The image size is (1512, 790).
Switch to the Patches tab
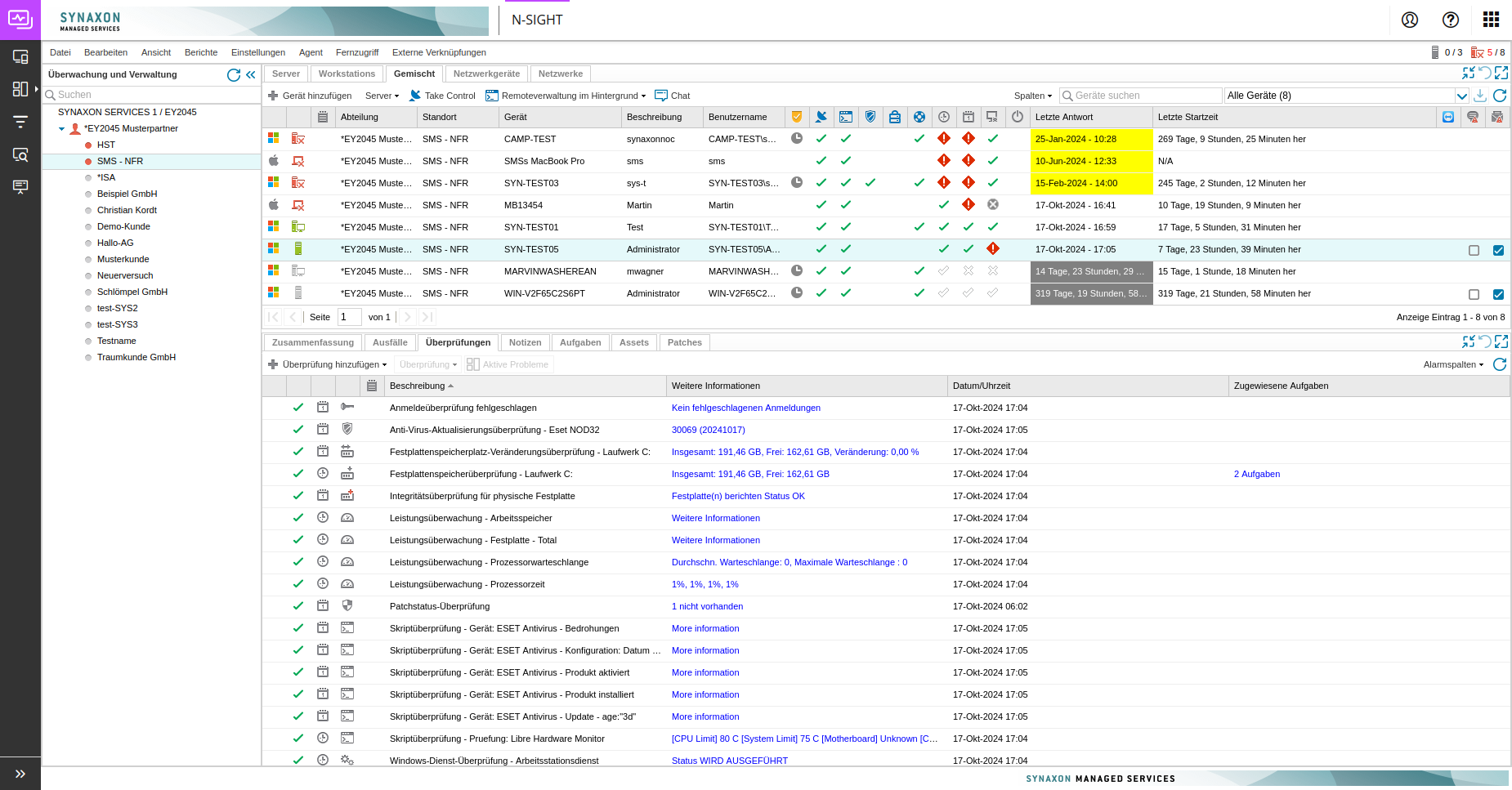[x=684, y=342]
